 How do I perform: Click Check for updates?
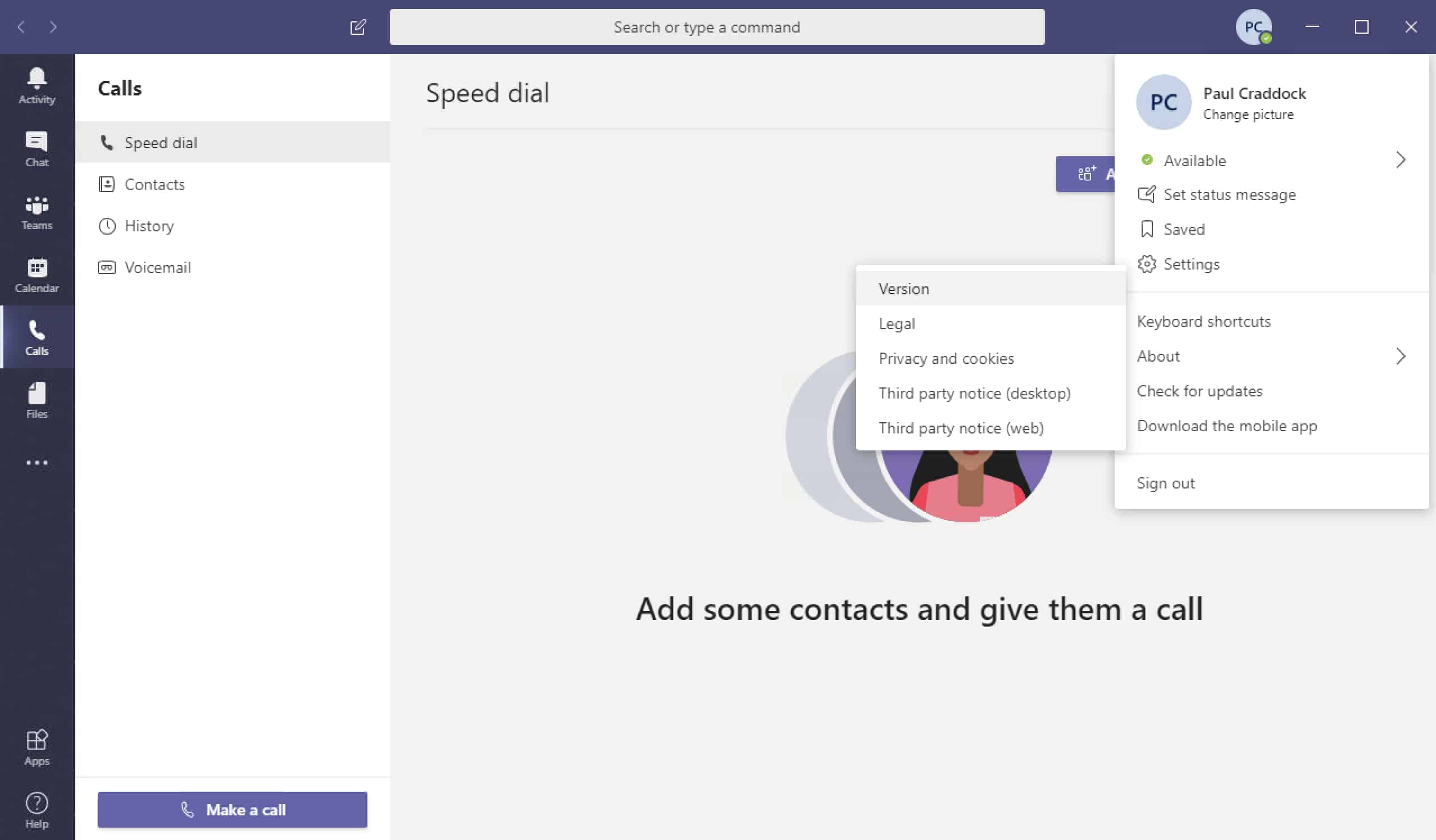1272,391
